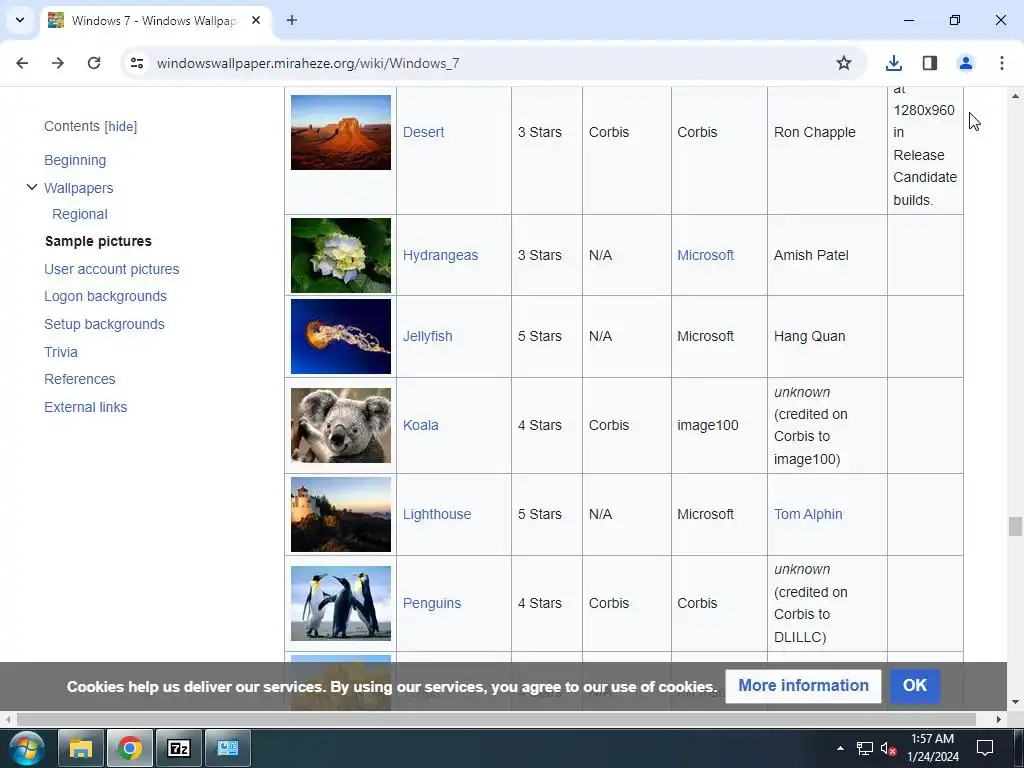Accept cookies with OK button
Screen dimensions: 1024x768
(x=915, y=686)
